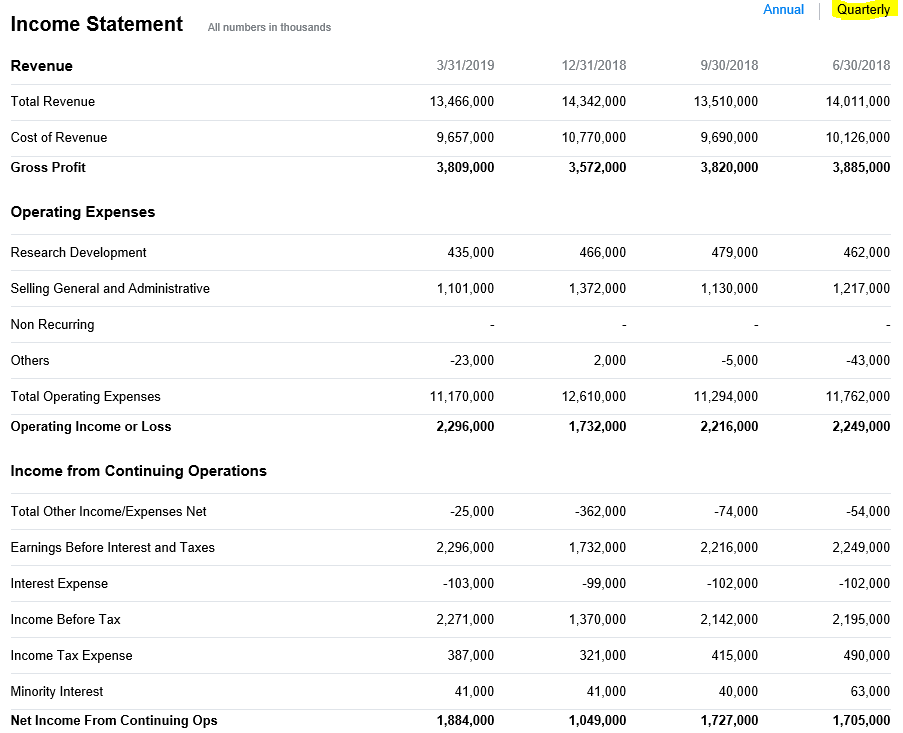Click the Gross Profit row label
Viewport: 903px width, 733px height.
coord(47,167)
